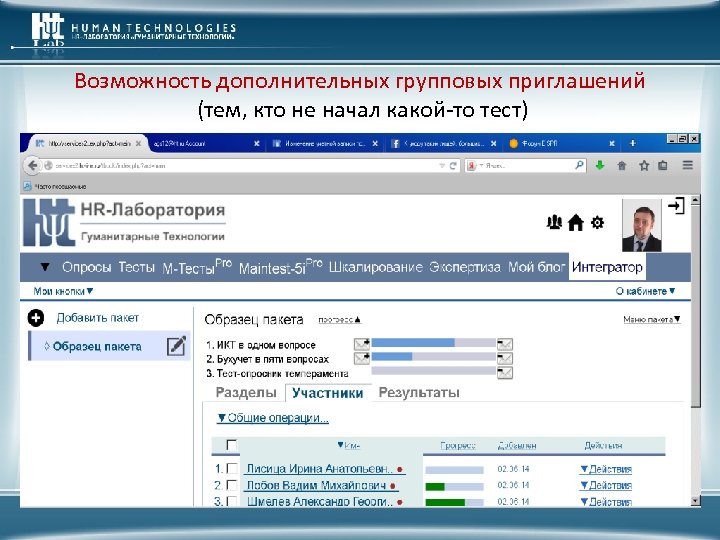Viewport: 720px width, 540px height.
Task: Reload the page with the refresh icon
Action: [x=453, y=166]
